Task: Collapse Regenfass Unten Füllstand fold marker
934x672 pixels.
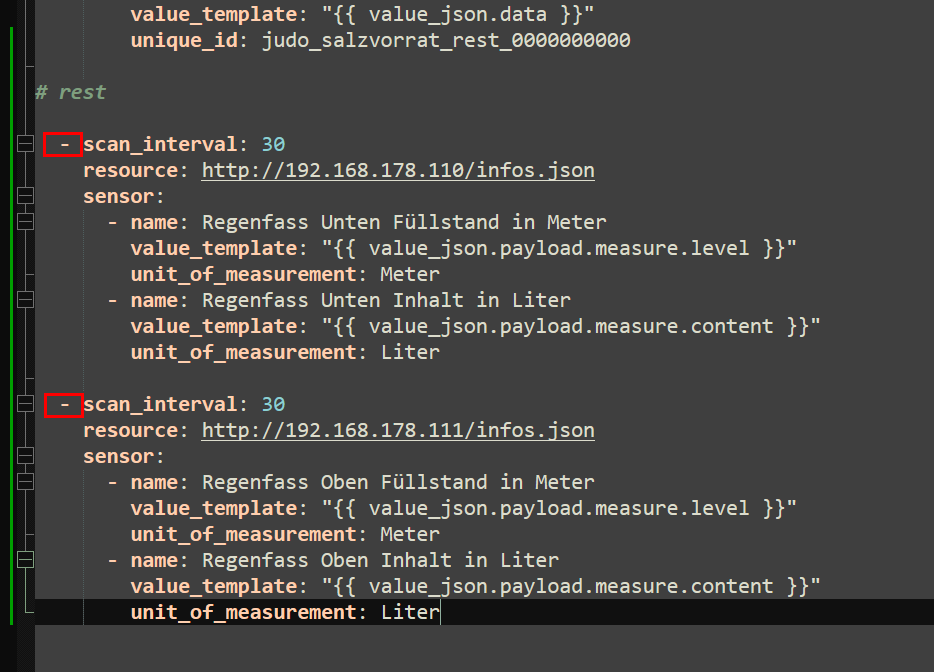Action: 25,222
